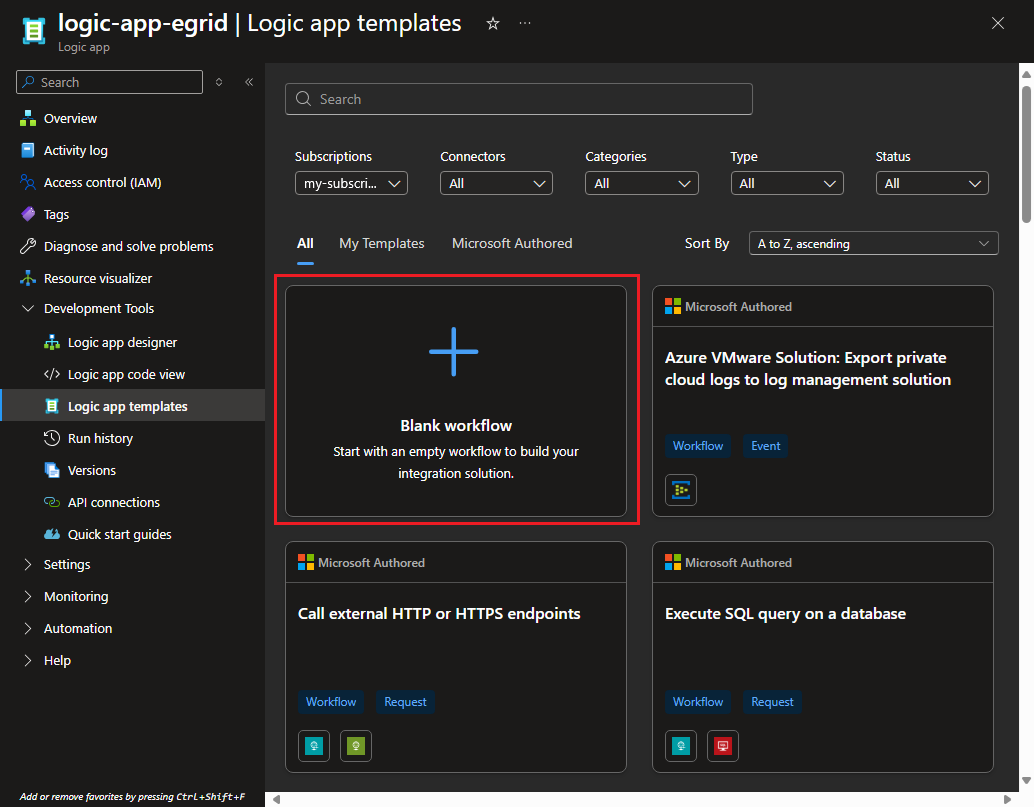Collapse the sidebar with double-chevron icon
1034x807 pixels.
(249, 82)
